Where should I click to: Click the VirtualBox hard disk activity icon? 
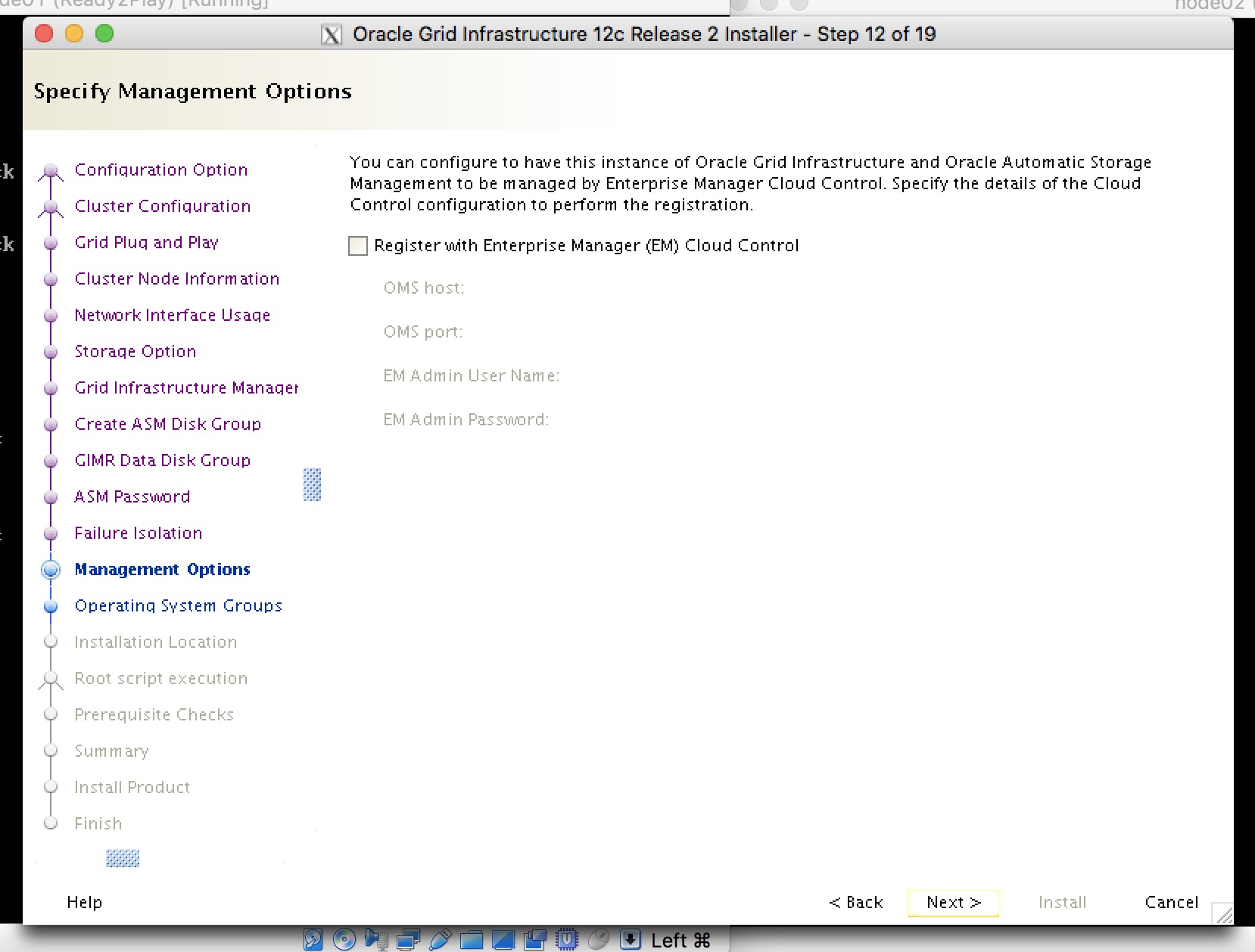(x=313, y=939)
